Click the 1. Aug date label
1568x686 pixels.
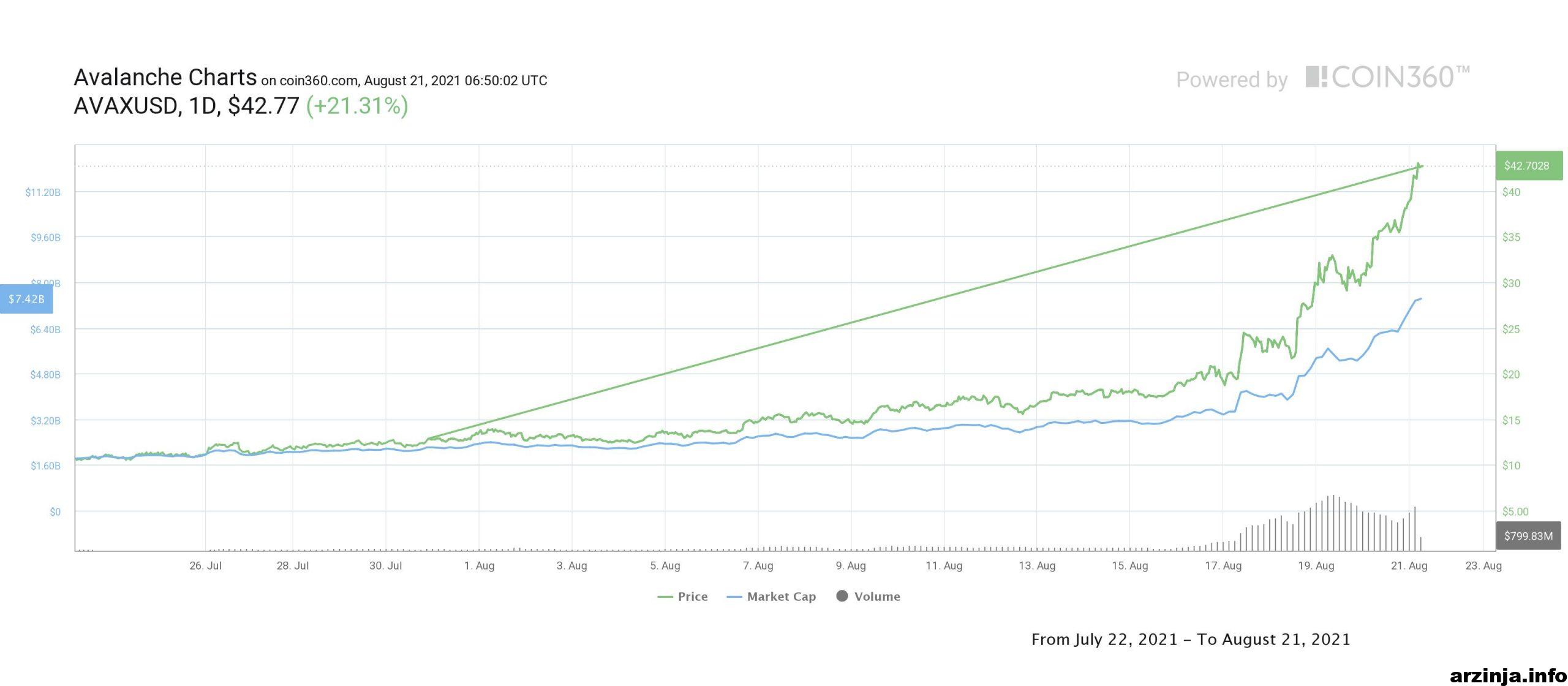tap(479, 566)
